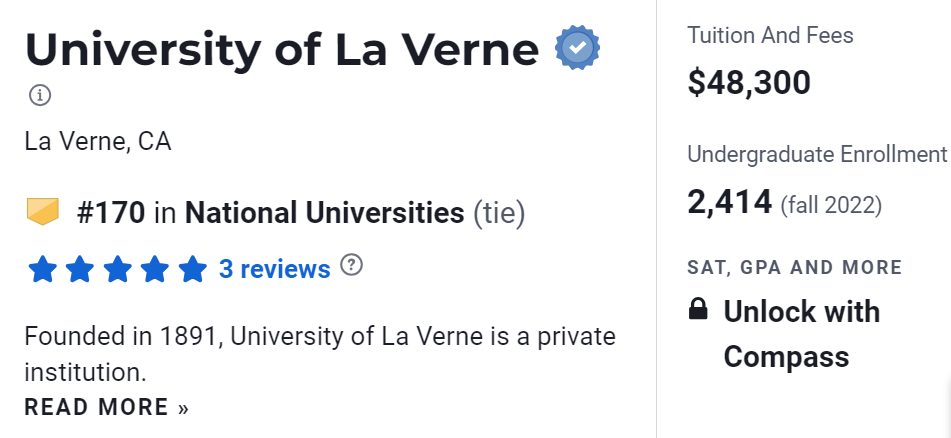Image resolution: width=951 pixels, height=438 pixels.
Task: Click the #170 ranking number
Action: 111,213
